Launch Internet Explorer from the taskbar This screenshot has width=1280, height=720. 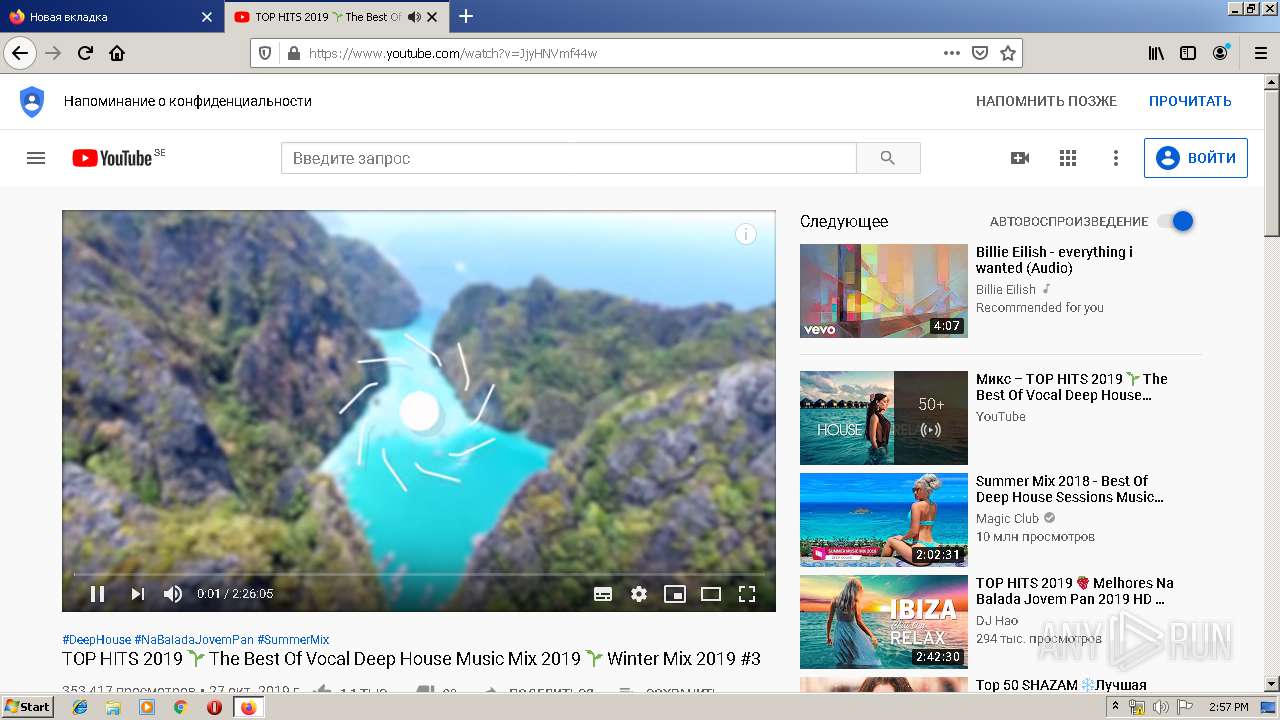pyautogui.click(x=80, y=707)
